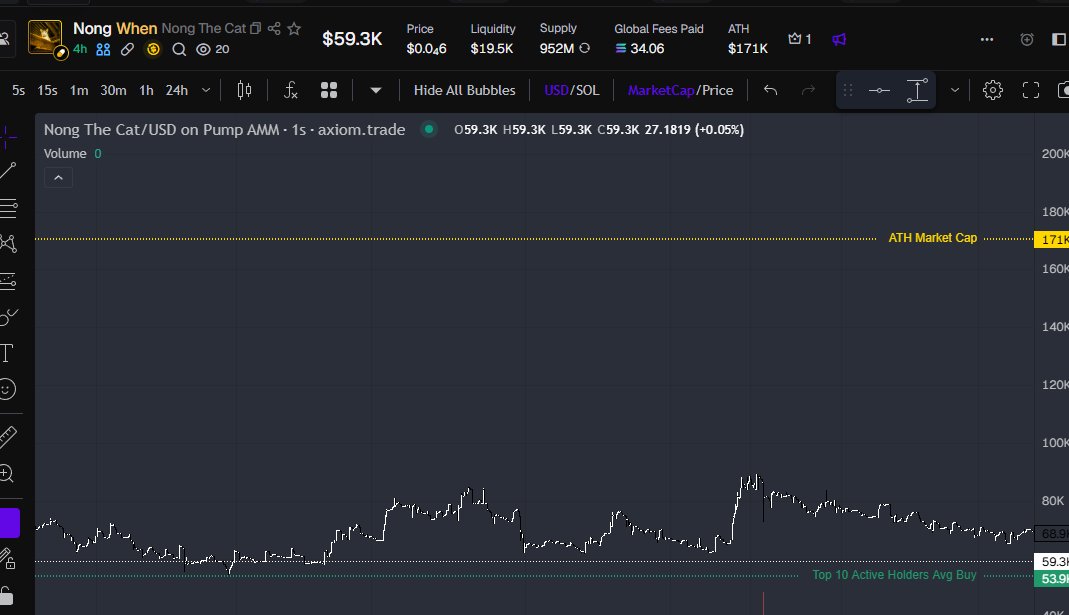Select the text T tool in left sidebar
1069x615 pixels.
point(7,353)
